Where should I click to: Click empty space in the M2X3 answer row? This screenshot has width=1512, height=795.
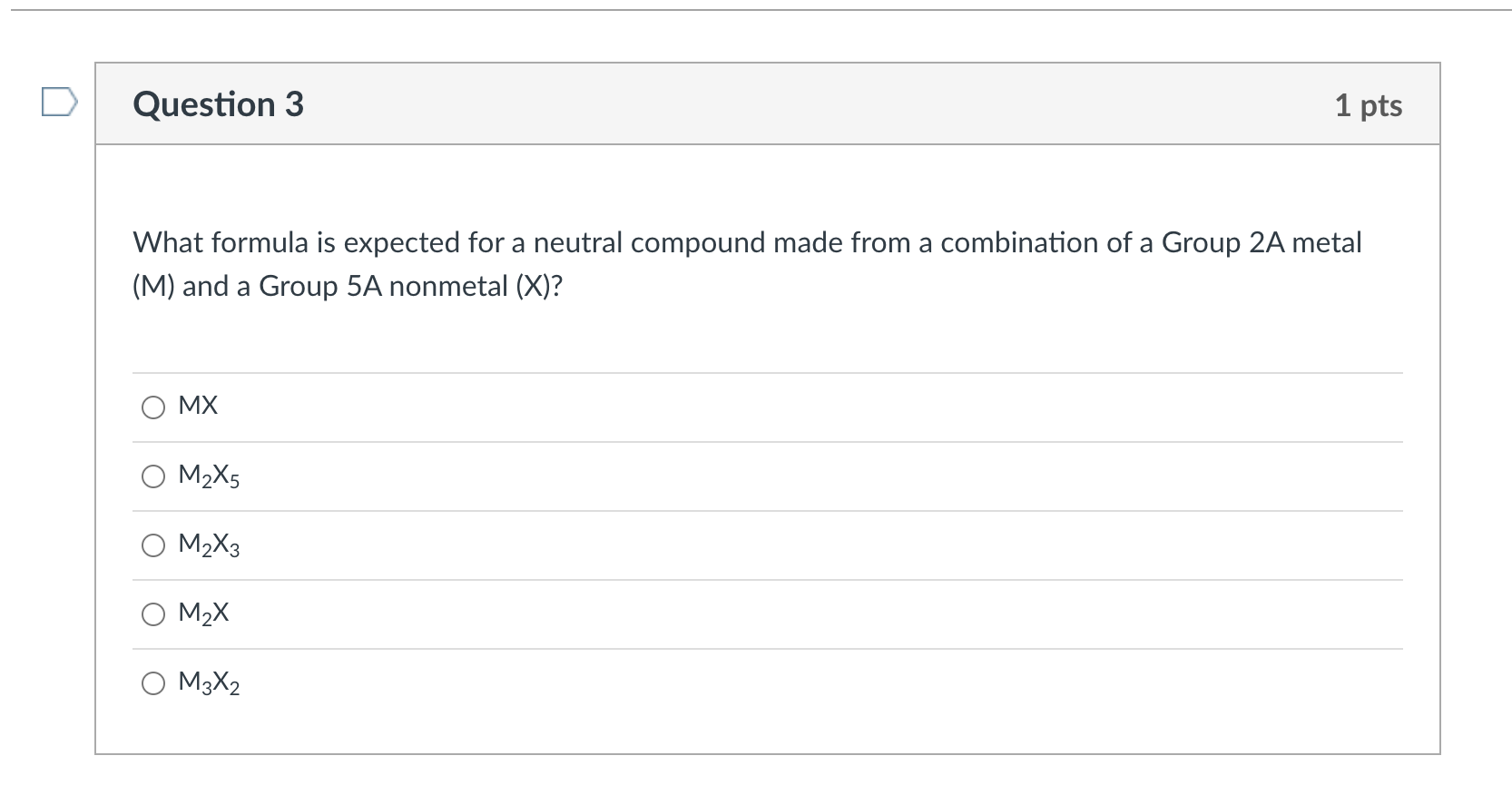point(817,545)
